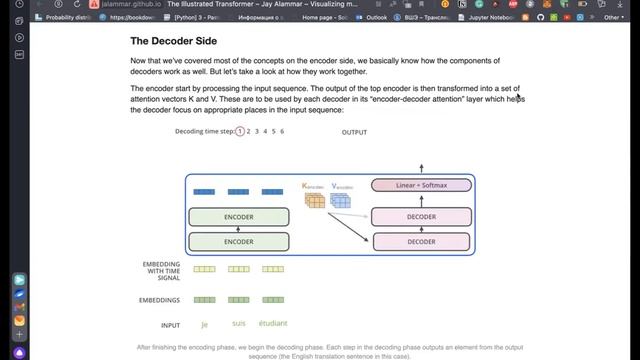
Task: Click the sidebar collections cube icon
Action: pos(19,21)
